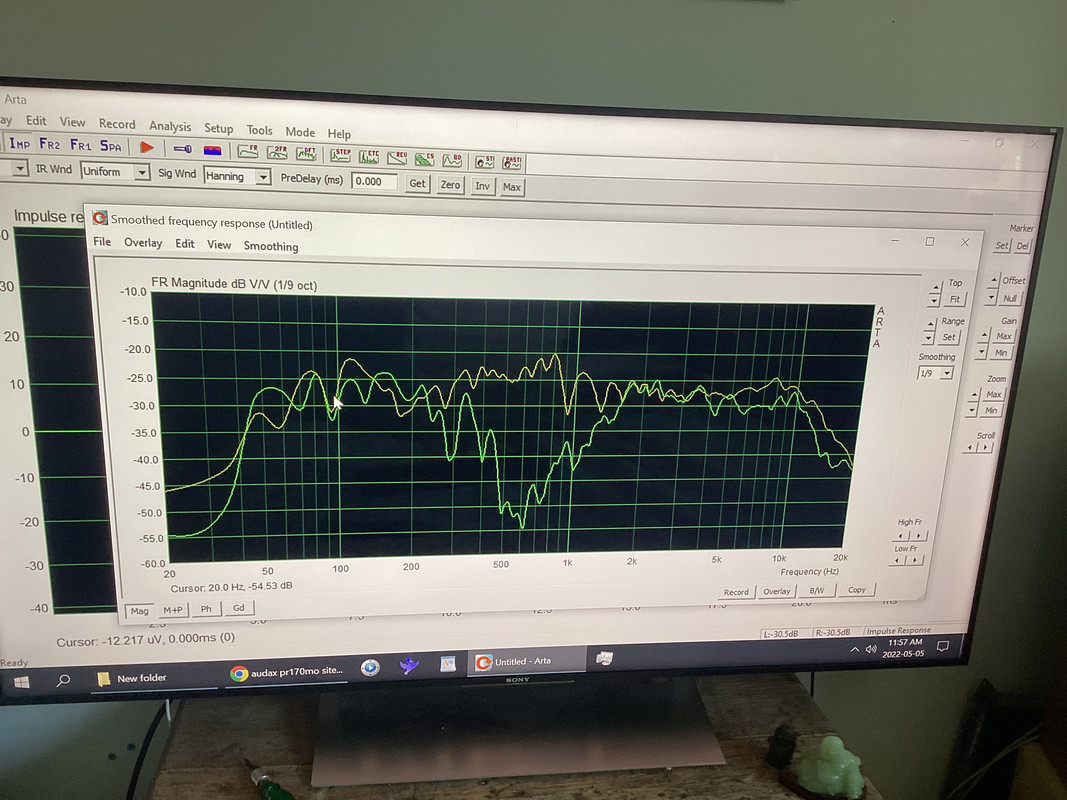Click the Max button beside Inv
This screenshot has height=800, width=1067.
tap(512, 187)
